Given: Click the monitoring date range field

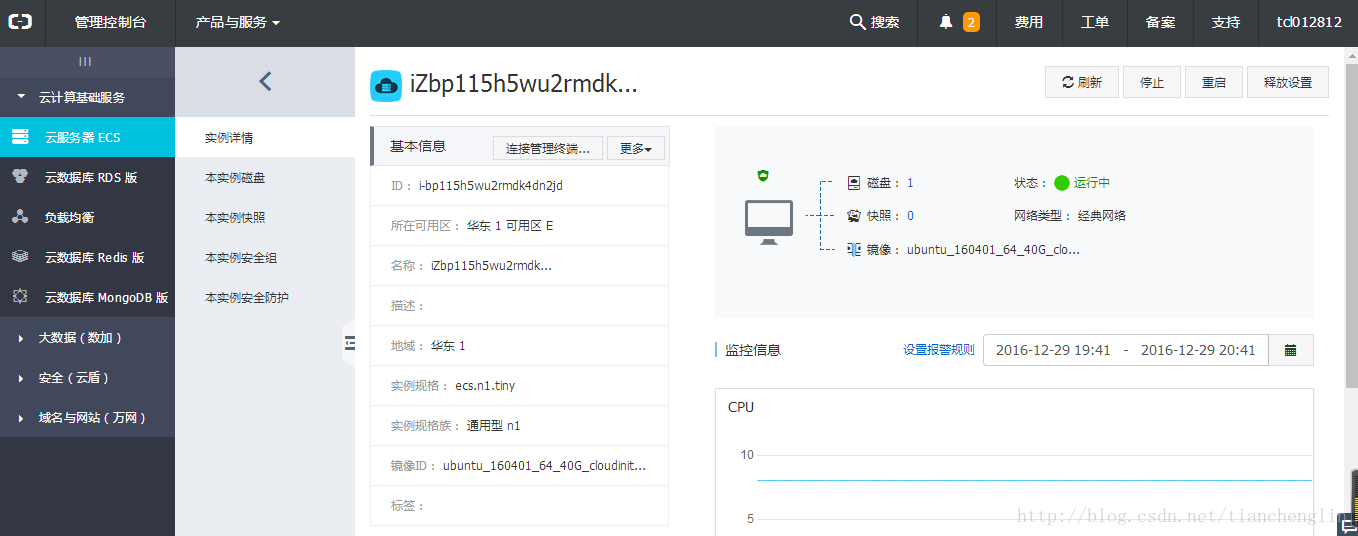Looking at the screenshot, I should [1126, 350].
